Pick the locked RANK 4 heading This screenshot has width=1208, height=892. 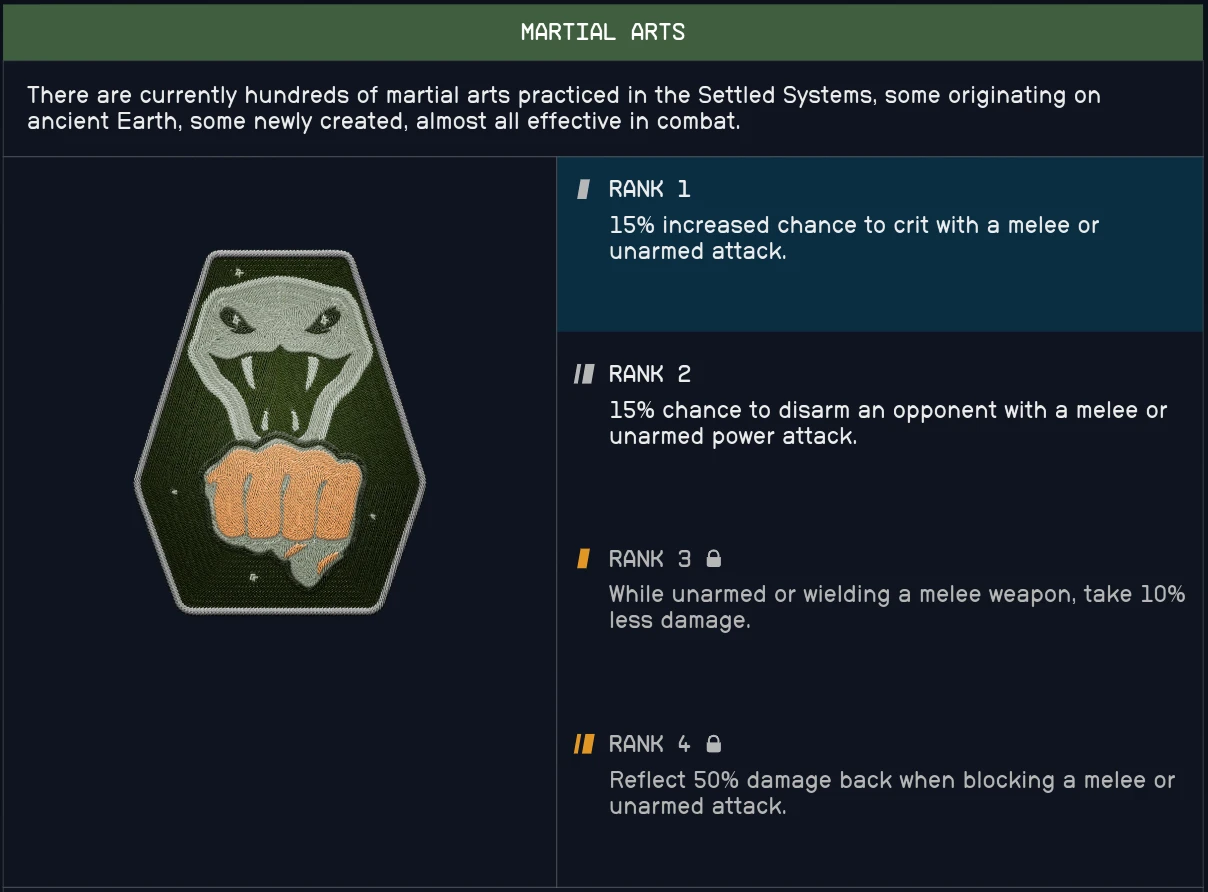pyautogui.click(x=649, y=744)
